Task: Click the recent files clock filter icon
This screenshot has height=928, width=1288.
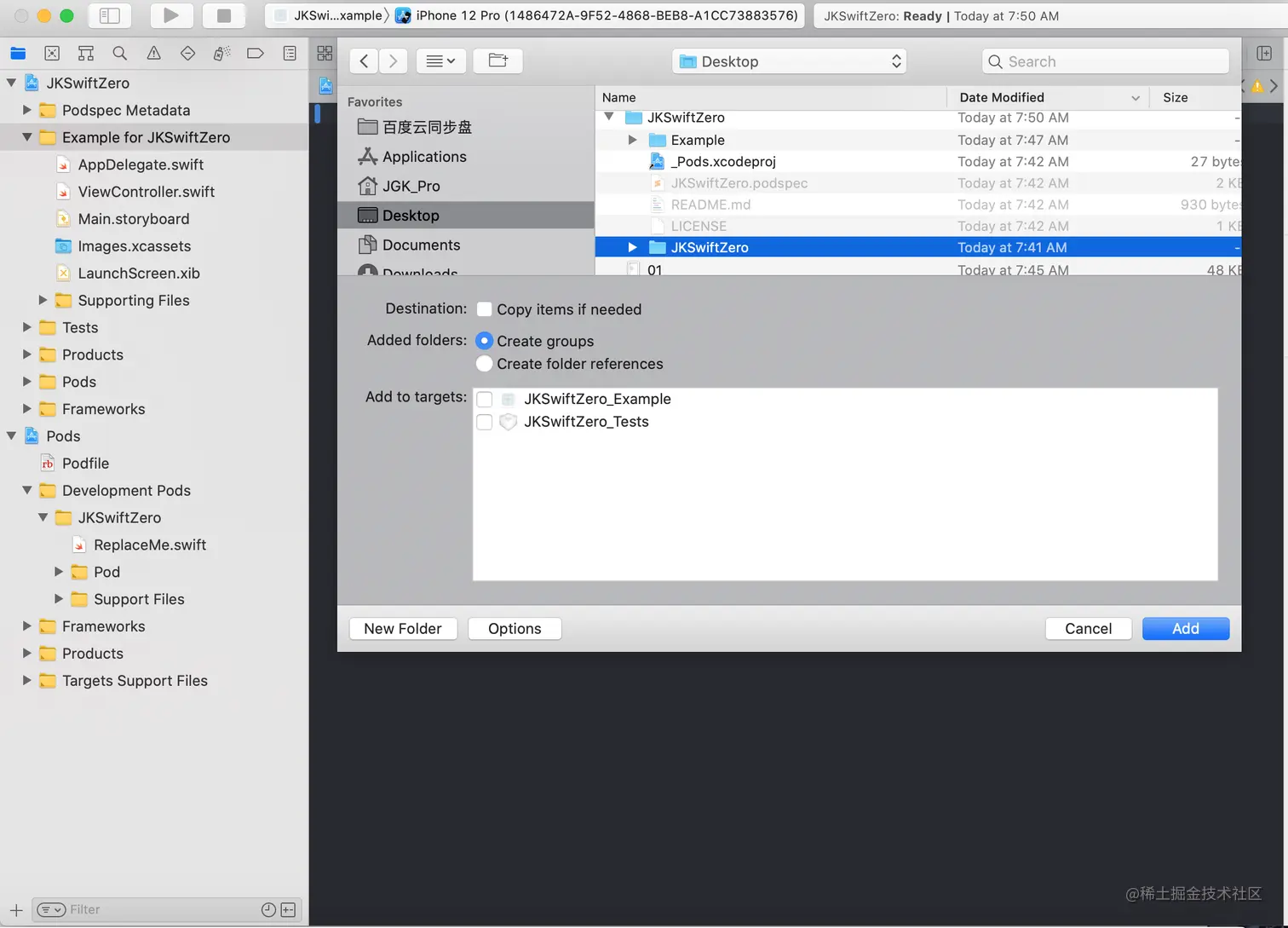Action: [x=268, y=910]
